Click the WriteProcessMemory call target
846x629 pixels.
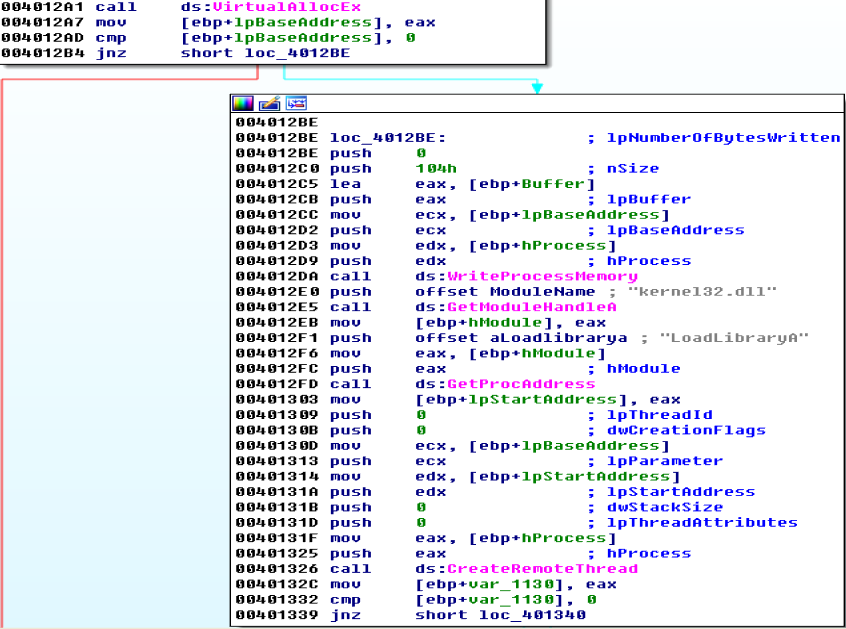tap(542, 276)
